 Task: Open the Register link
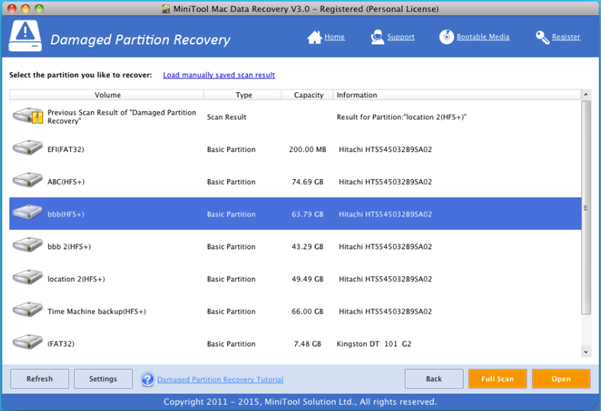[x=566, y=37]
